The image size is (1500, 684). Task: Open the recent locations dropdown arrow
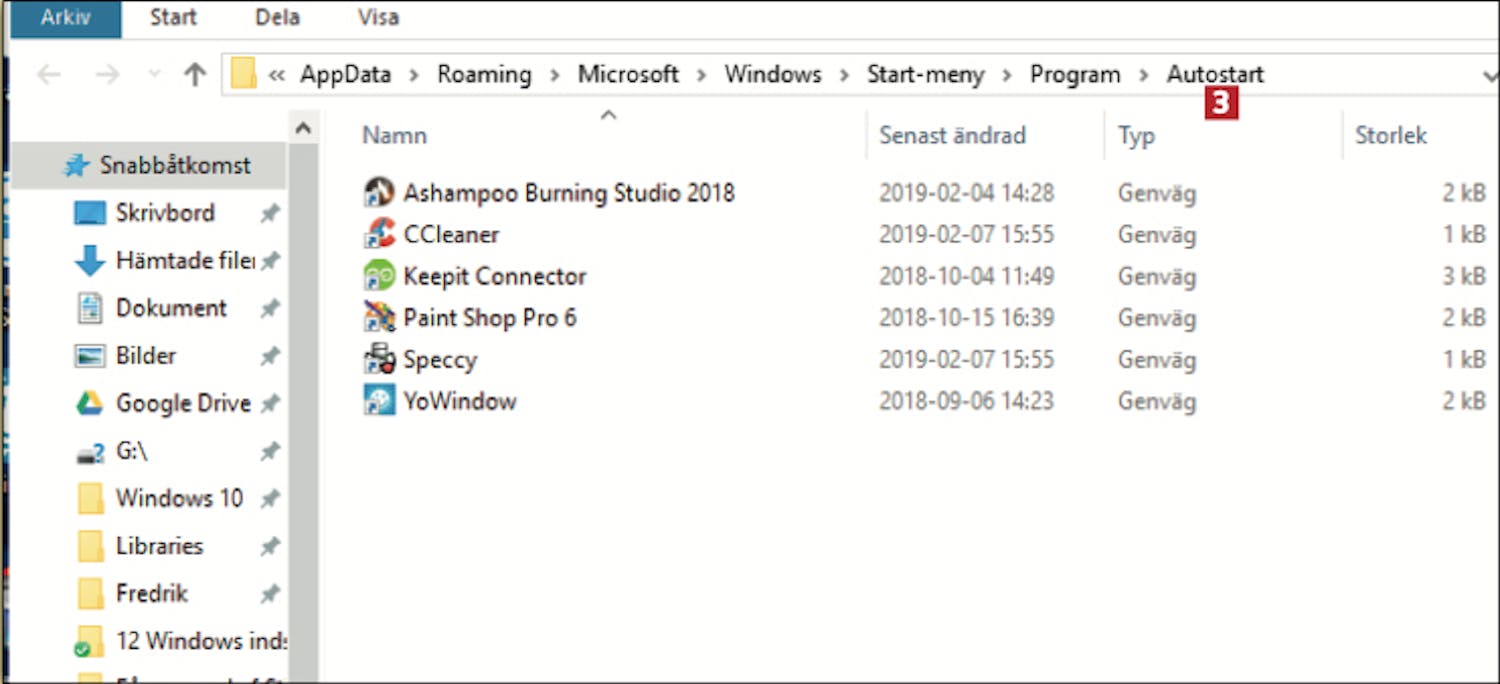click(x=154, y=75)
